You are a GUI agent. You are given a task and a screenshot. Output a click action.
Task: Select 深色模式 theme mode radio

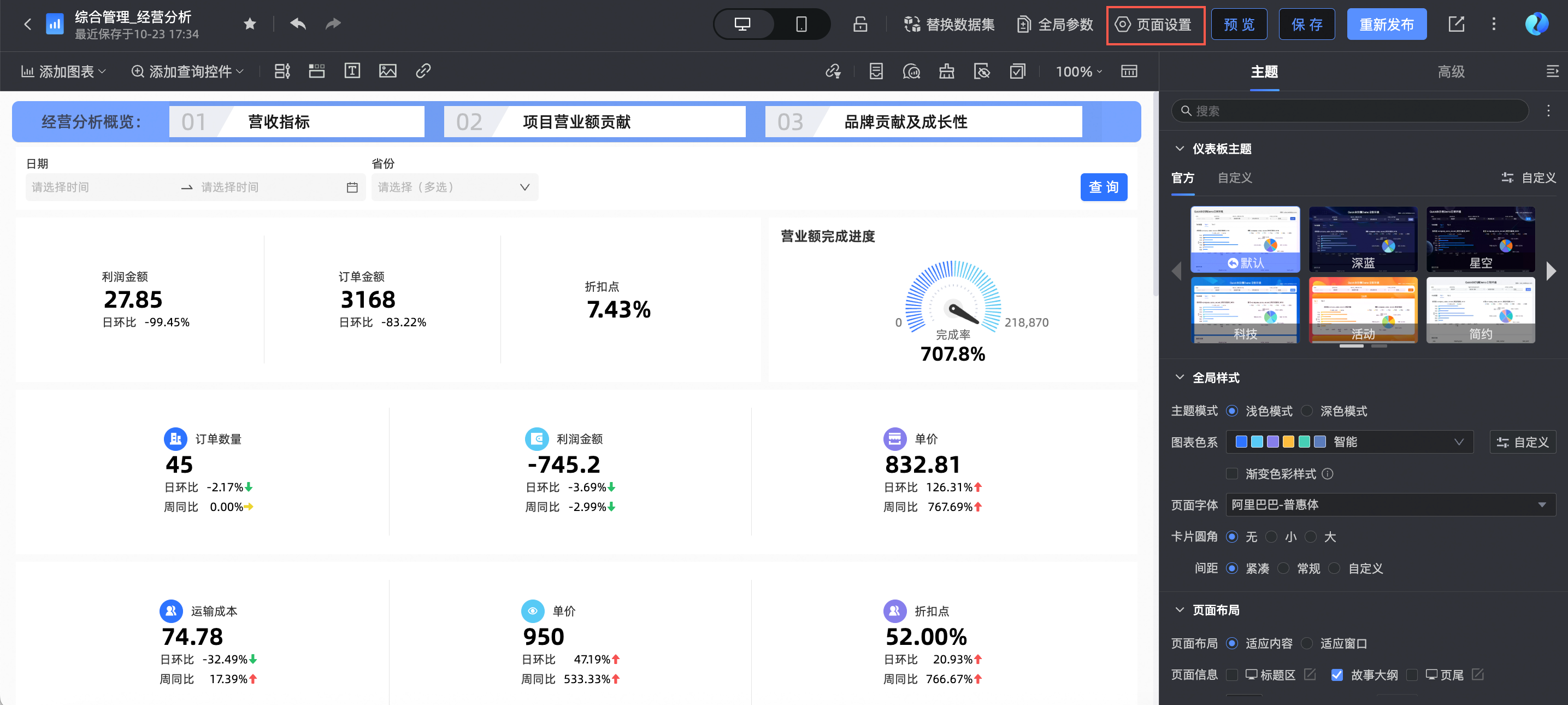coord(1307,412)
